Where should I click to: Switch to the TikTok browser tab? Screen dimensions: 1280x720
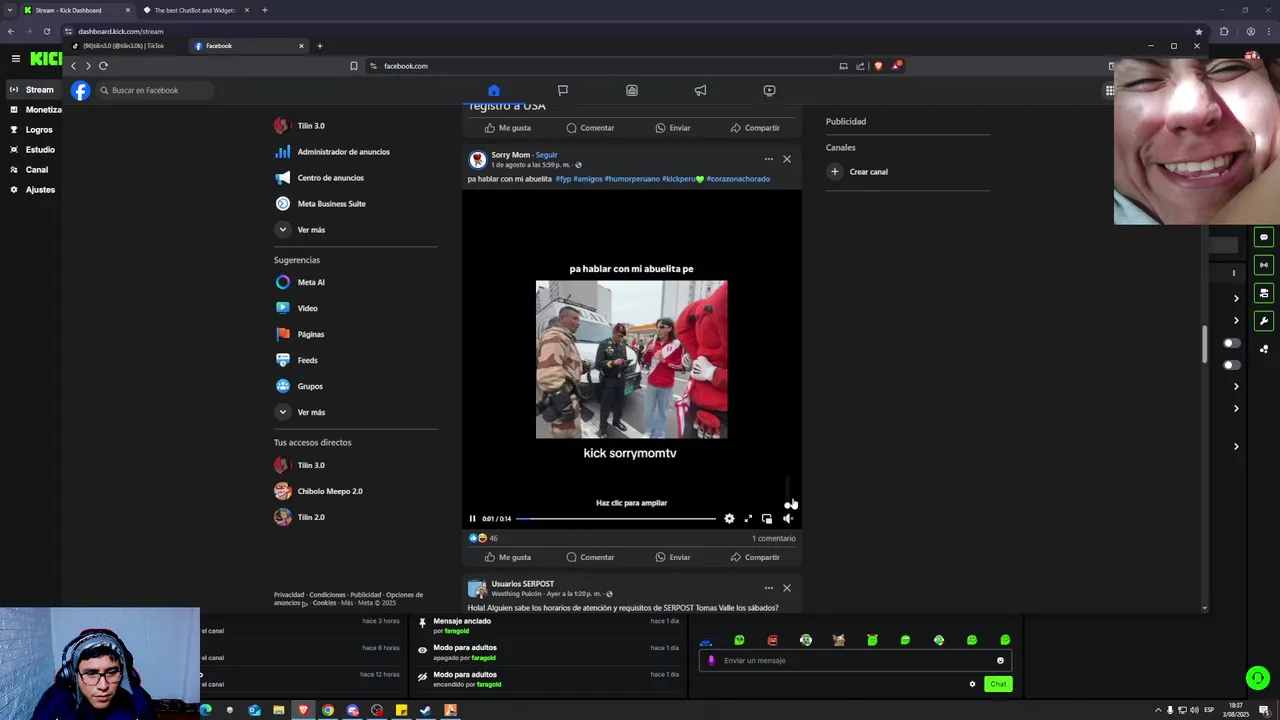coord(124,46)
